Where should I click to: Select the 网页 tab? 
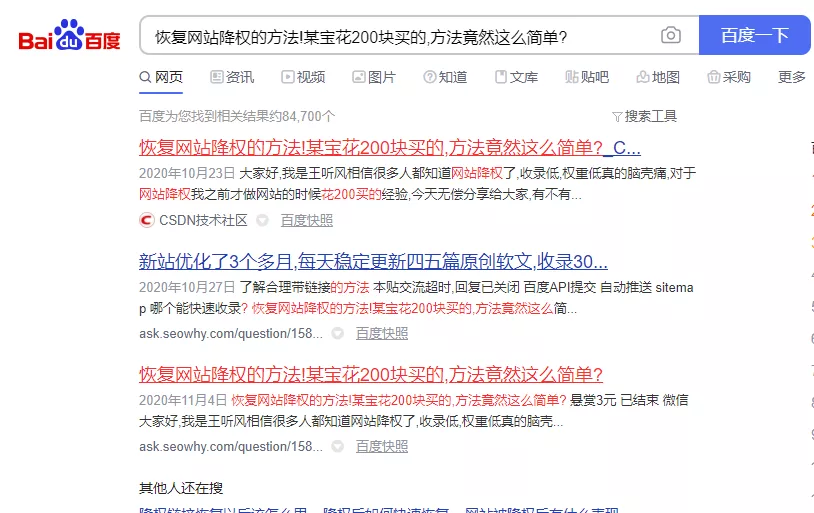pyautogui.click(x=161, y=77)
